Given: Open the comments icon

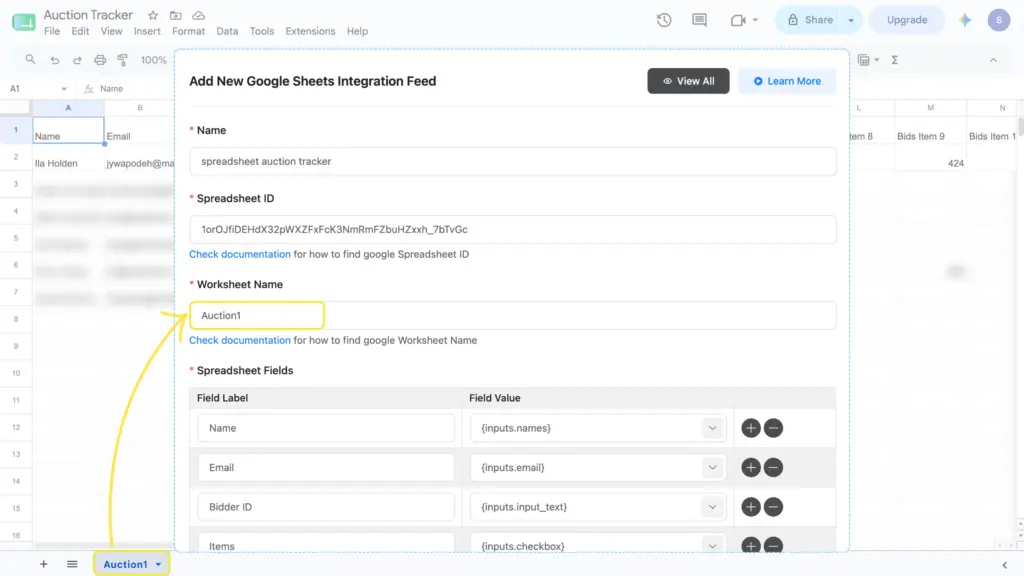Looking at the screenshot, I should 699,20.
